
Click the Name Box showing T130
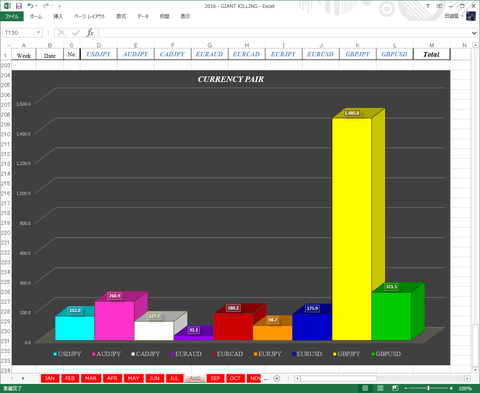(x=19, y=33)
